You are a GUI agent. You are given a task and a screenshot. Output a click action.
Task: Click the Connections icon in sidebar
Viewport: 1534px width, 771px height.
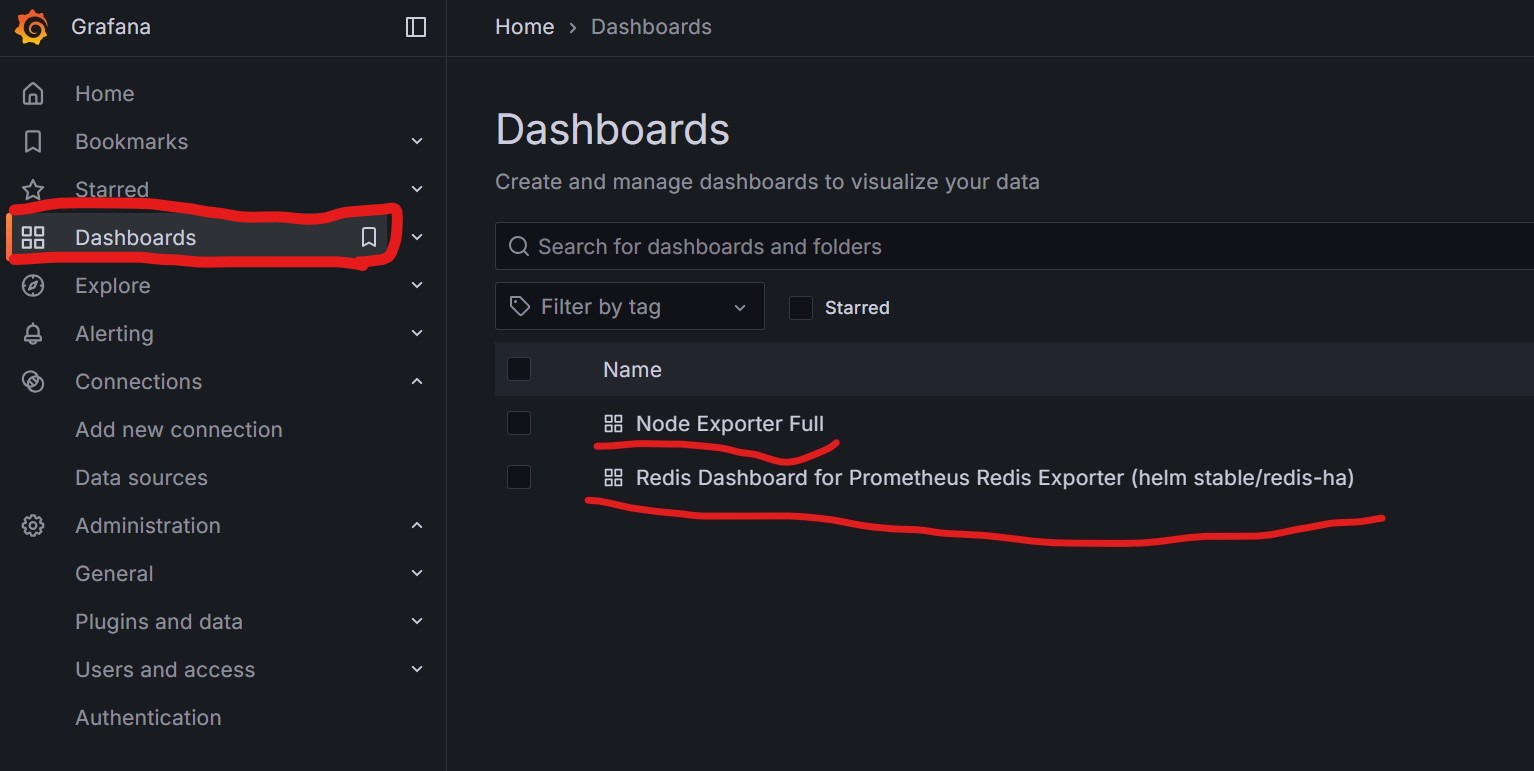33,382
